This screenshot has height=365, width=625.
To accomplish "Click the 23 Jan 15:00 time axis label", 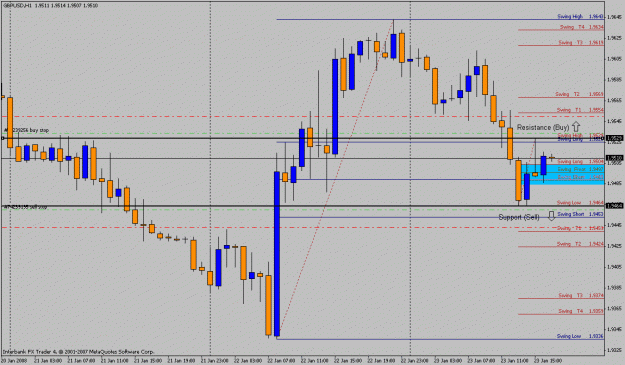I will 548,361.
